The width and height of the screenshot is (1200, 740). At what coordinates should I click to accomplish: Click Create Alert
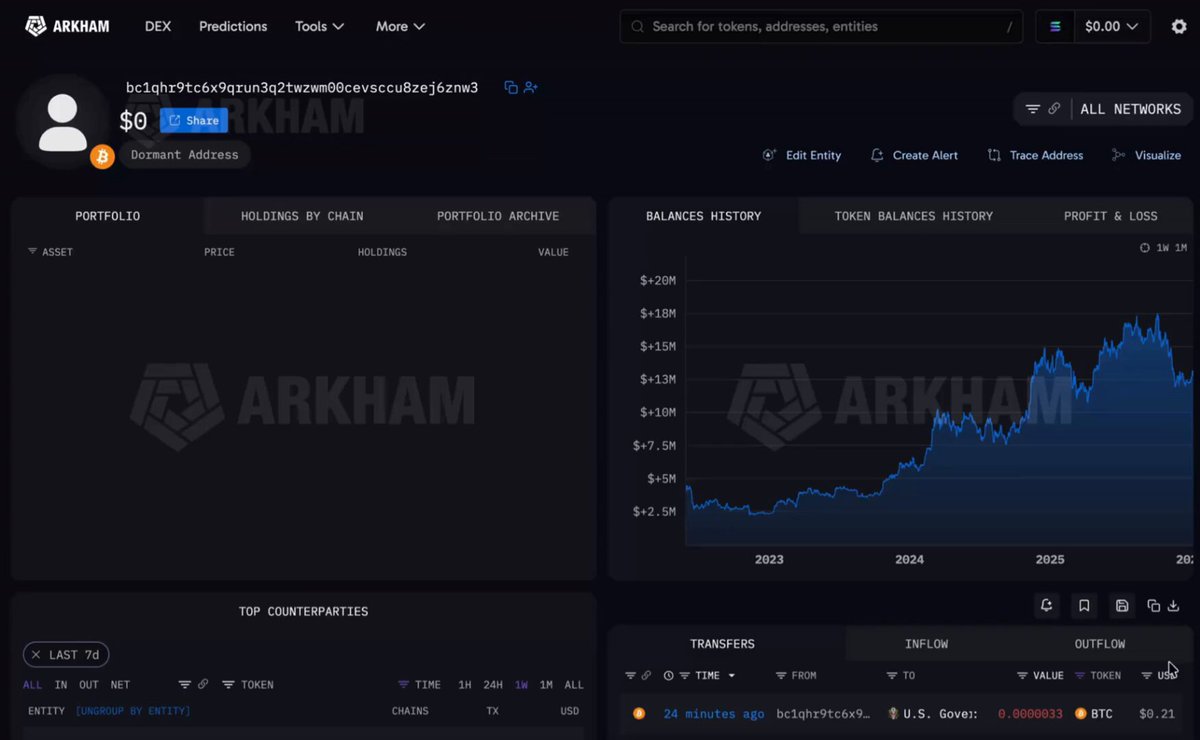pos(914,155)
